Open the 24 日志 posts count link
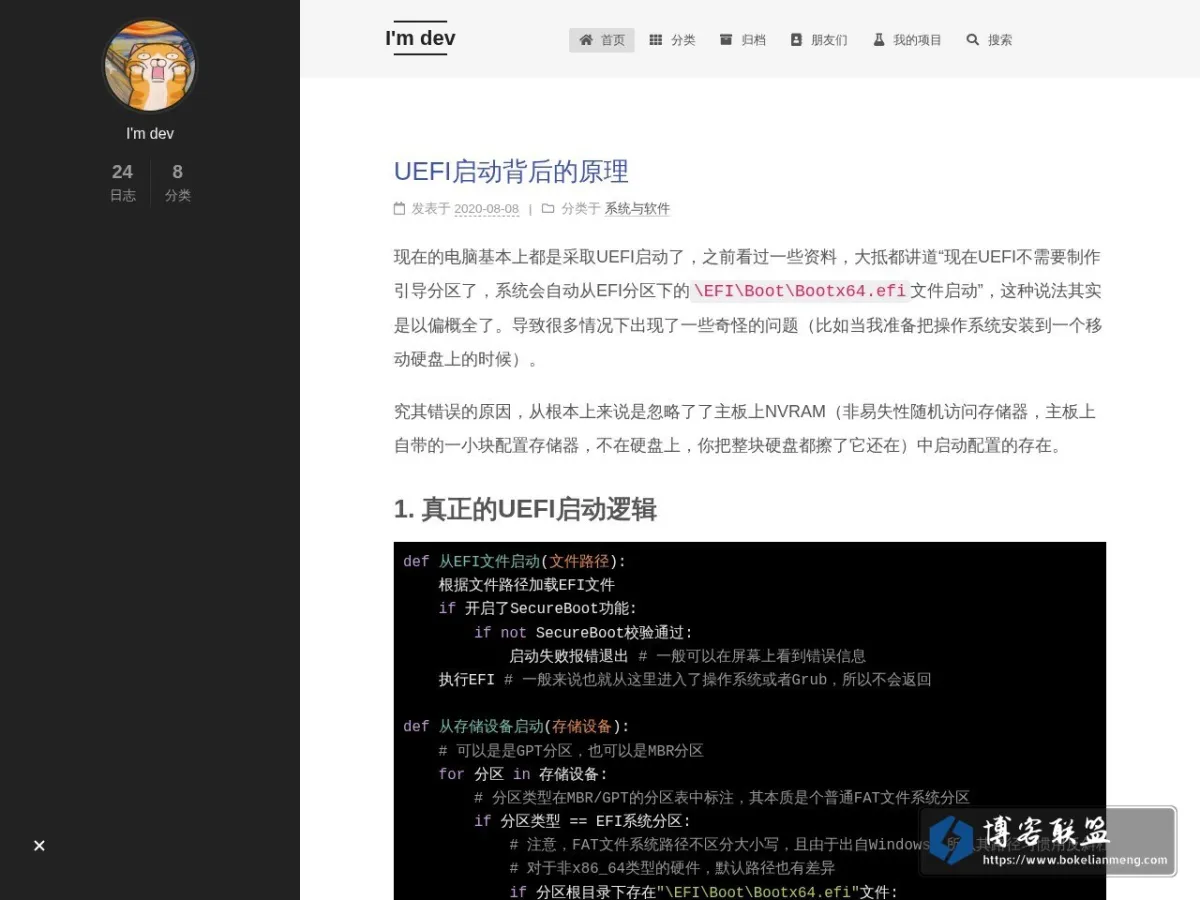The image size is (1200, 900). [x=122, y=182]
